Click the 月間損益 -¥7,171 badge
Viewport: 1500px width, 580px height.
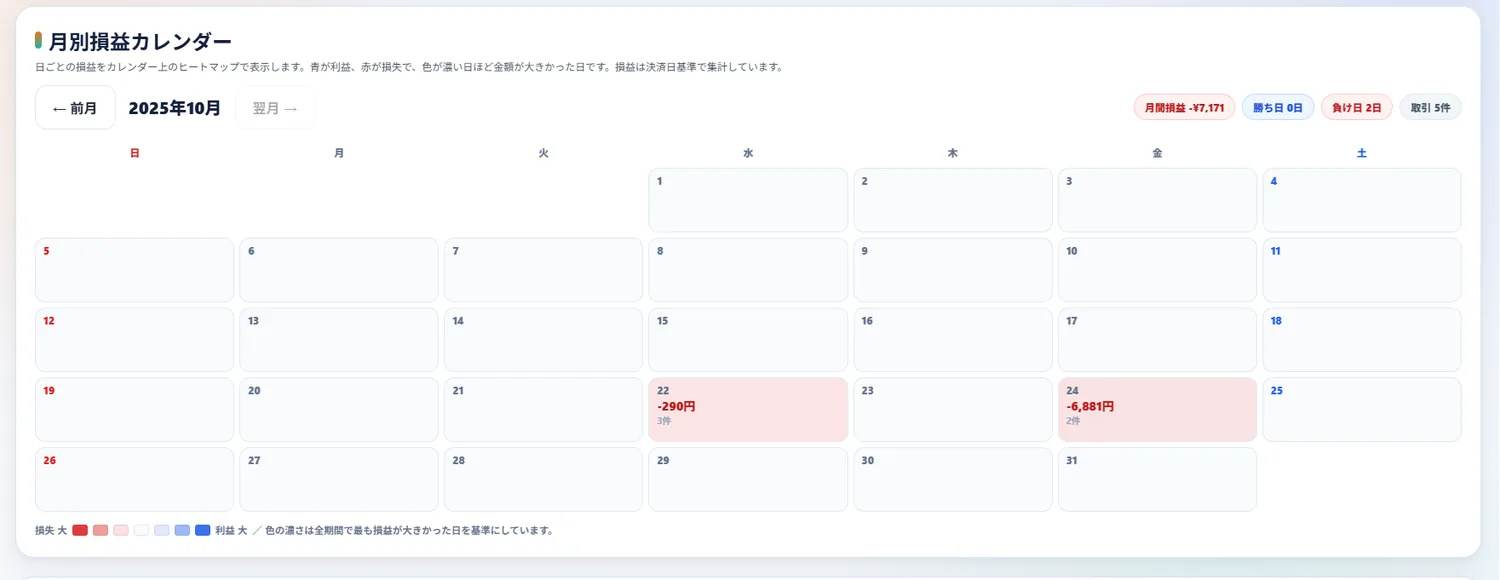1184,108
